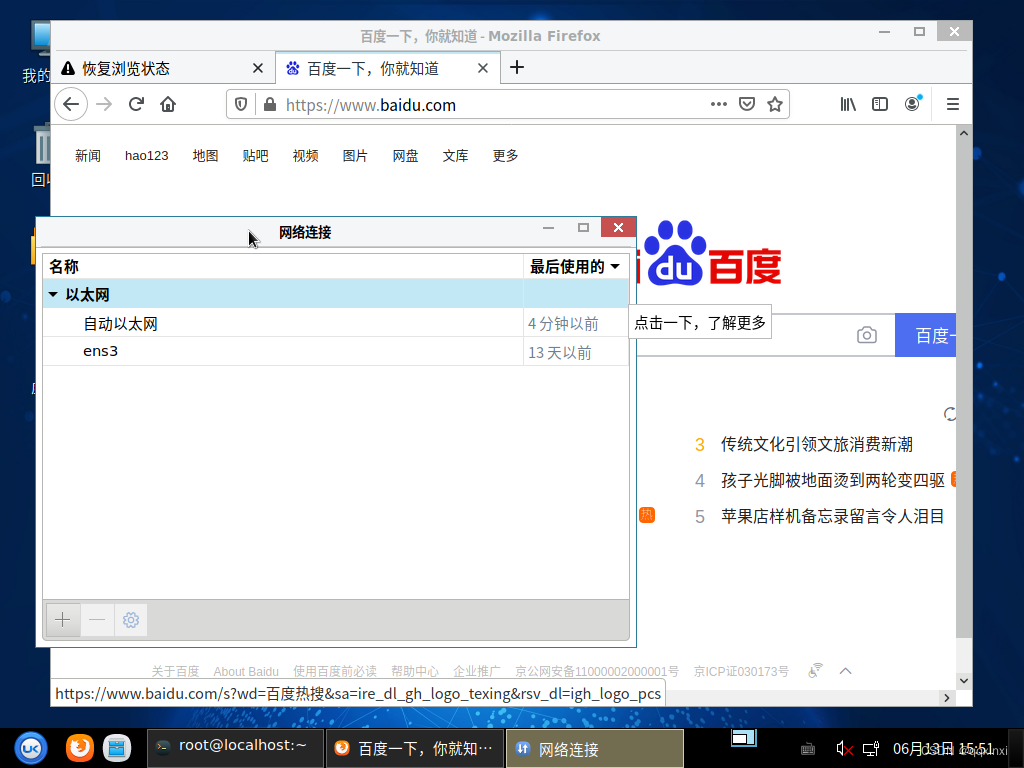
Task: Click 网络连接 taskbar item
Action: pyautogui.click(x=595, y=748)
